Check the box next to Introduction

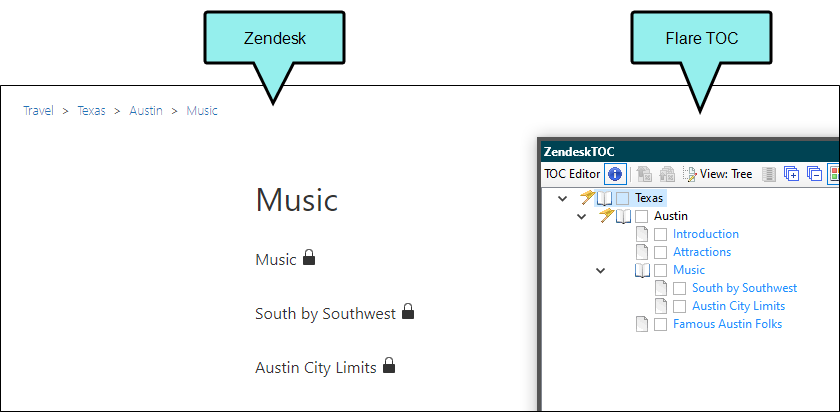661,234
